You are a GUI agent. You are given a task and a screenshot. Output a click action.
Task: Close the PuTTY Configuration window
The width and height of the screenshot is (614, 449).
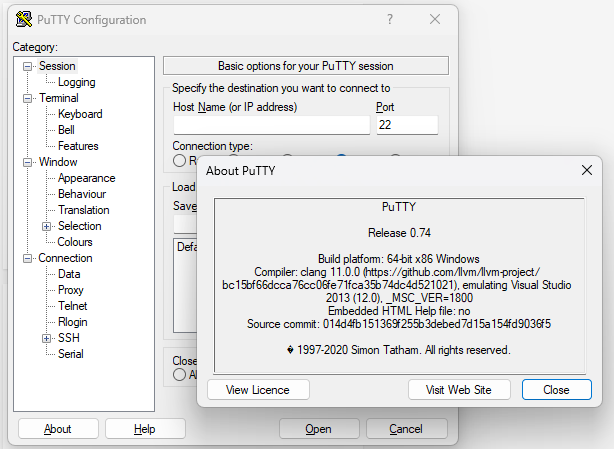pos(435,19)
